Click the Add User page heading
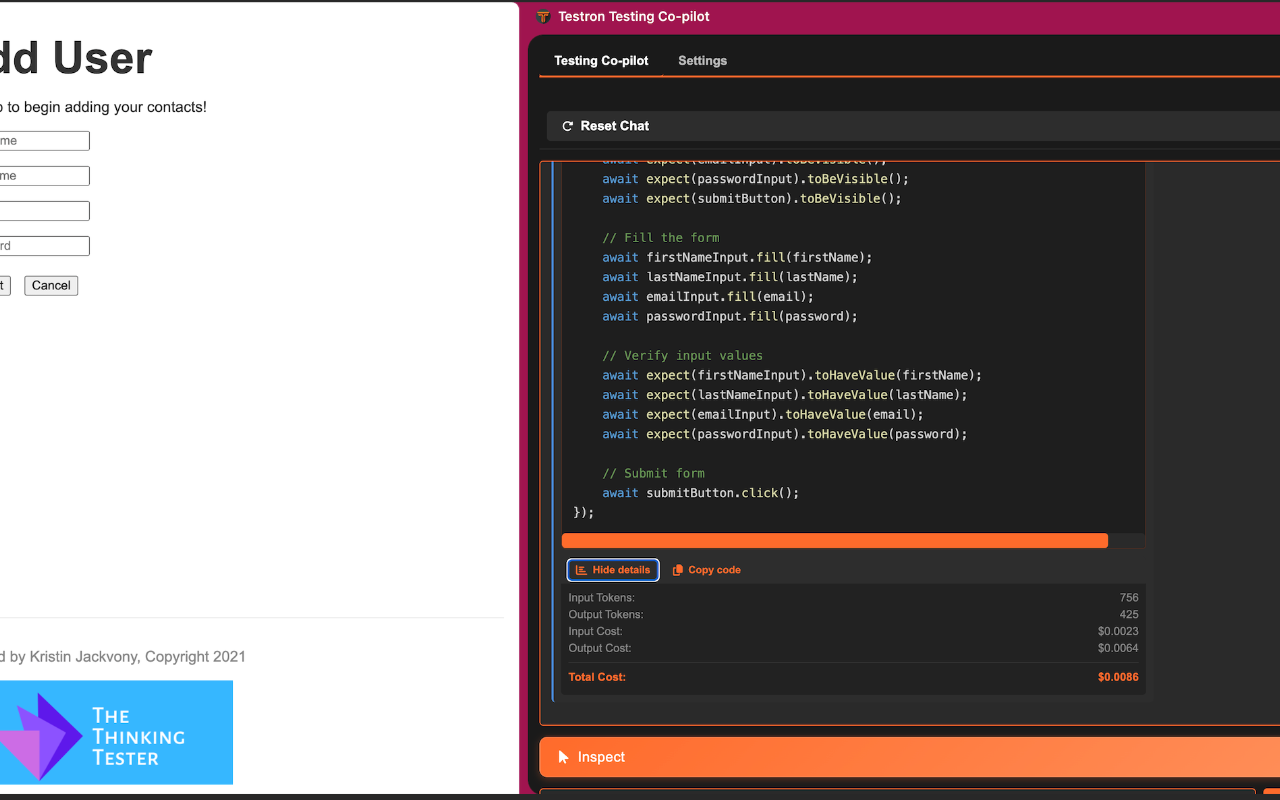The height and width of the screenshot is (800, 1280). (x=75, y=59)
